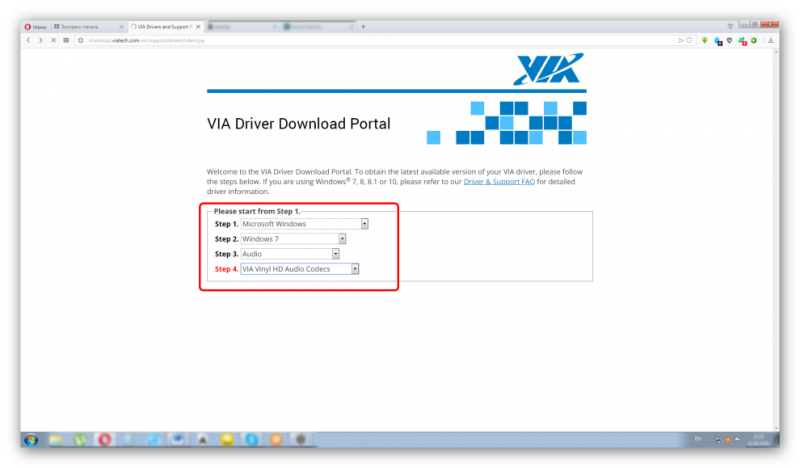Open the green uTorrent taskbar icon
800x468 pixels.
[80, 439]
